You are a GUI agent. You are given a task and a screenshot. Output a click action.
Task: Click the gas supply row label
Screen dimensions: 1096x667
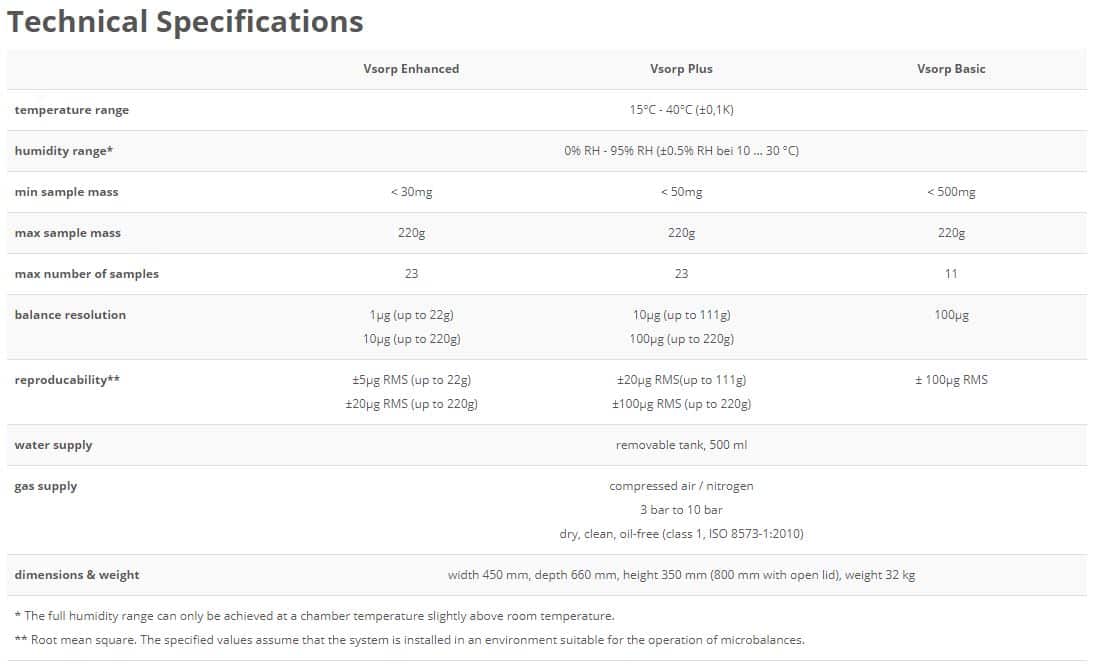click(x=46, y=486)
